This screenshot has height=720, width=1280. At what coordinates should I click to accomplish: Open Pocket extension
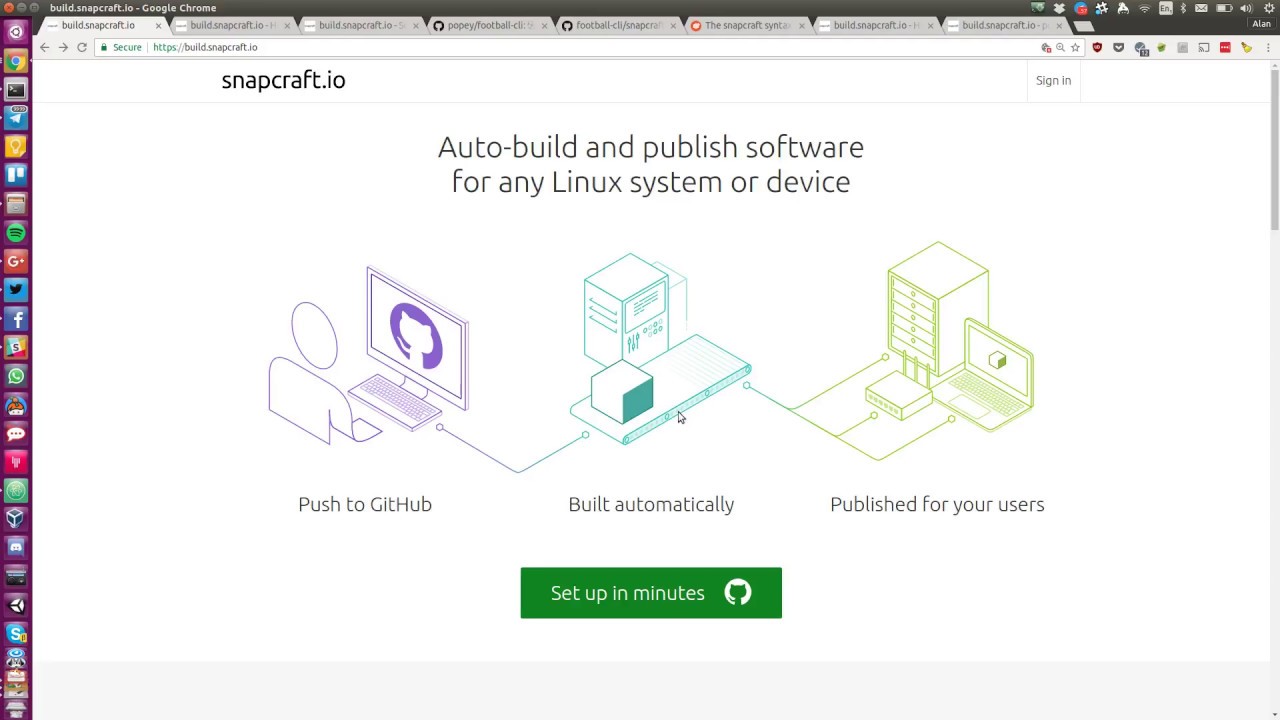tap(1118, 47)
